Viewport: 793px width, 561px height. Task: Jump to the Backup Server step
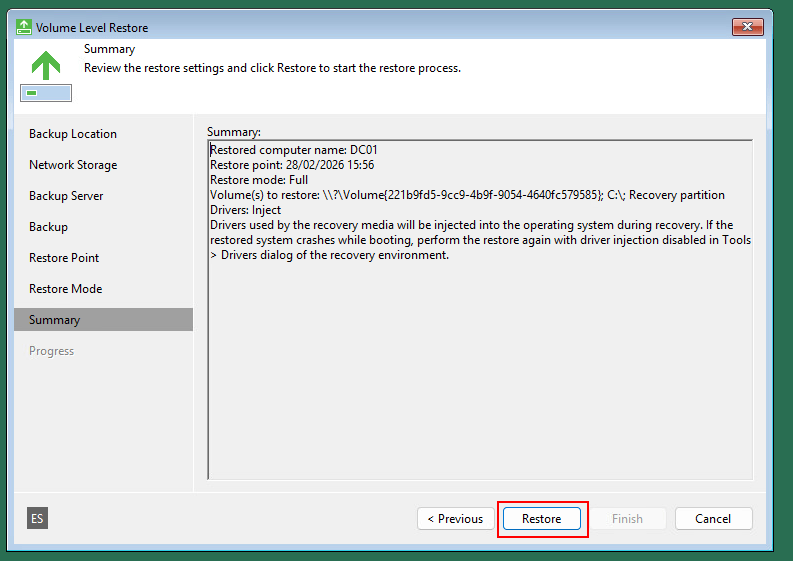66,196
